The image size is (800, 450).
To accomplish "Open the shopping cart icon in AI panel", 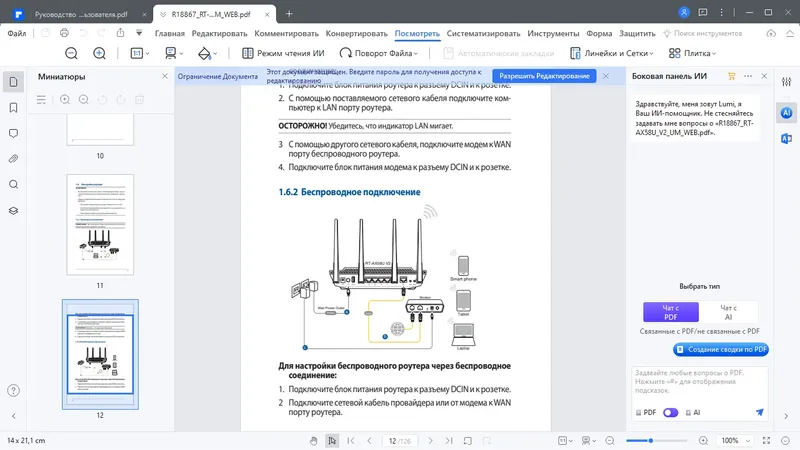I will tap(732, 76).
